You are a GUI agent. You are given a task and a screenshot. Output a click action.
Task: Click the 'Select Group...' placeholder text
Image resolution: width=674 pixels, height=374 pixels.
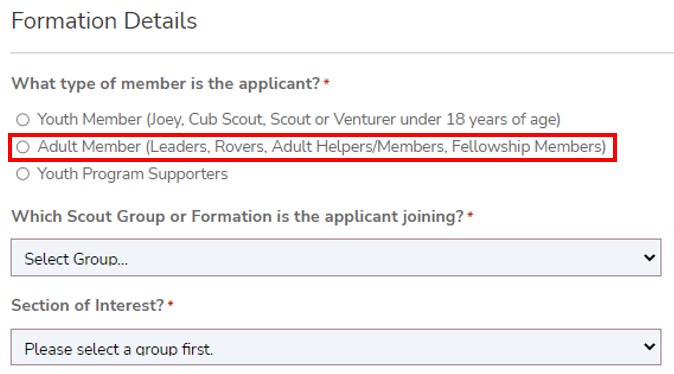pos(76,259)
